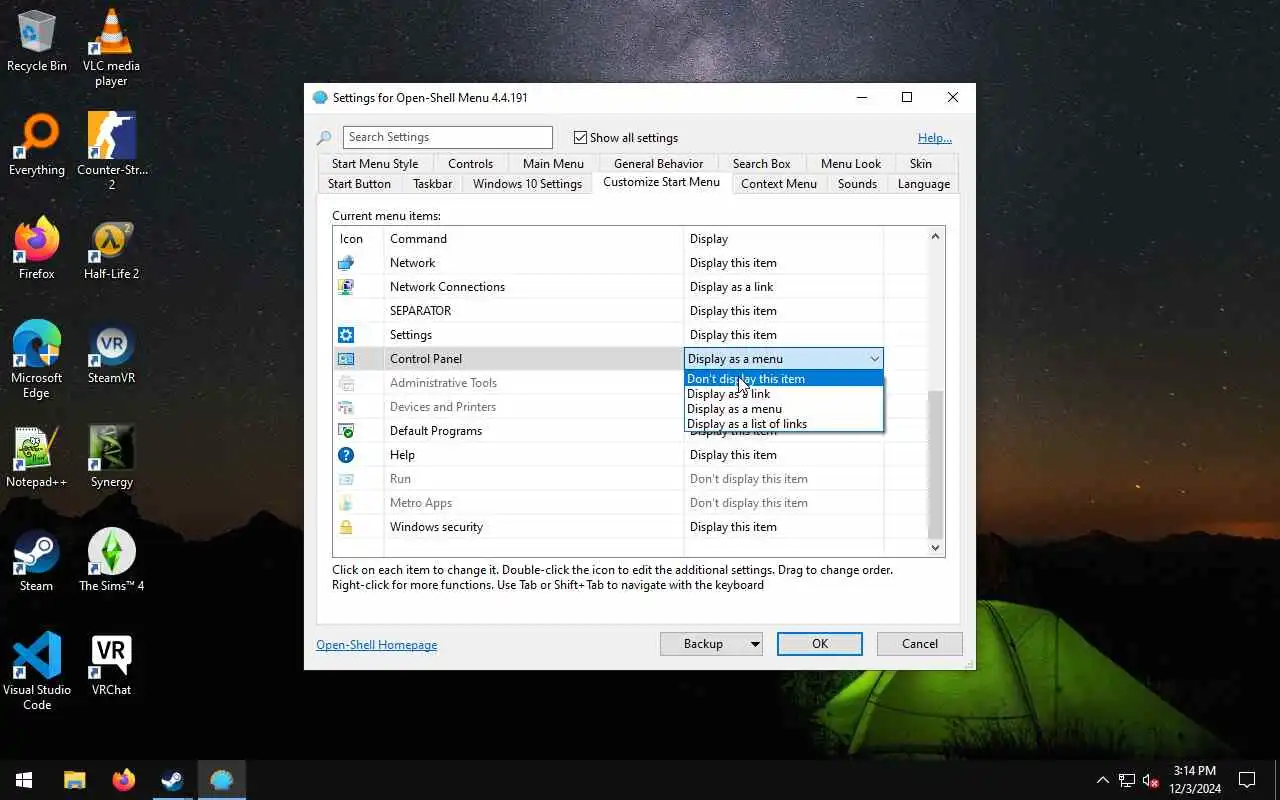
Task: Click the Cancel button
Action: point(920,644)
